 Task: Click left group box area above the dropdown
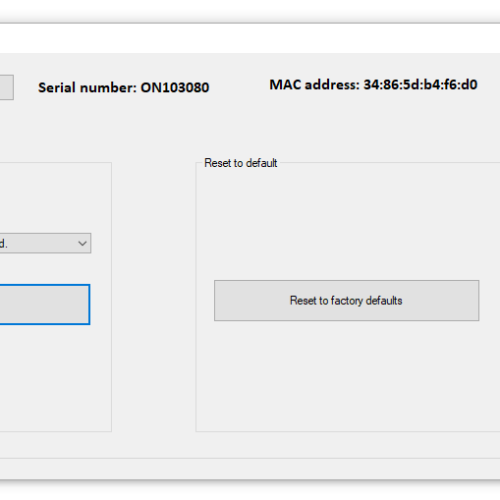point(53,197)
